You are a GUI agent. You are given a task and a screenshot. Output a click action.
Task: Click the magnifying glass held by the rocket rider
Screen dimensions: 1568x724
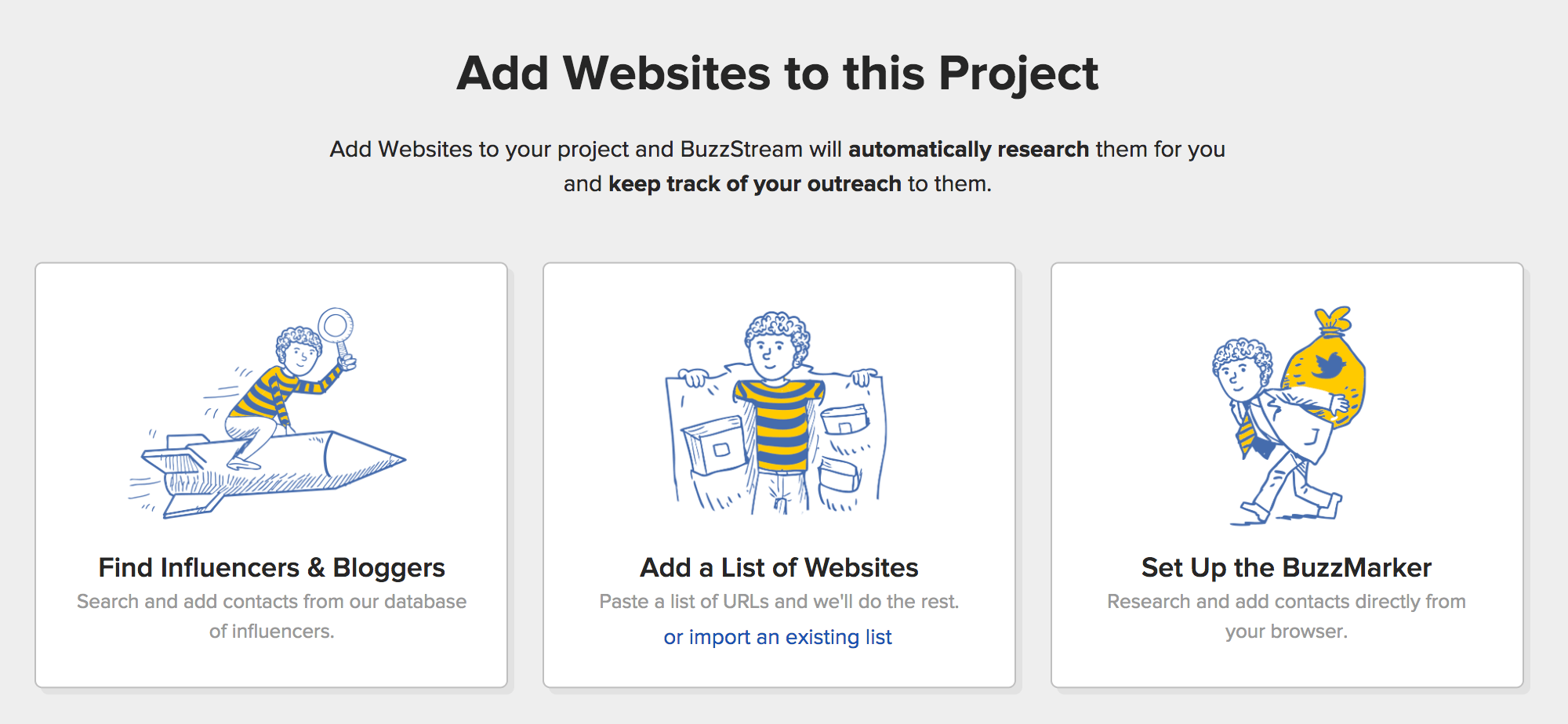pyautogui.click(x=336, y=324)
